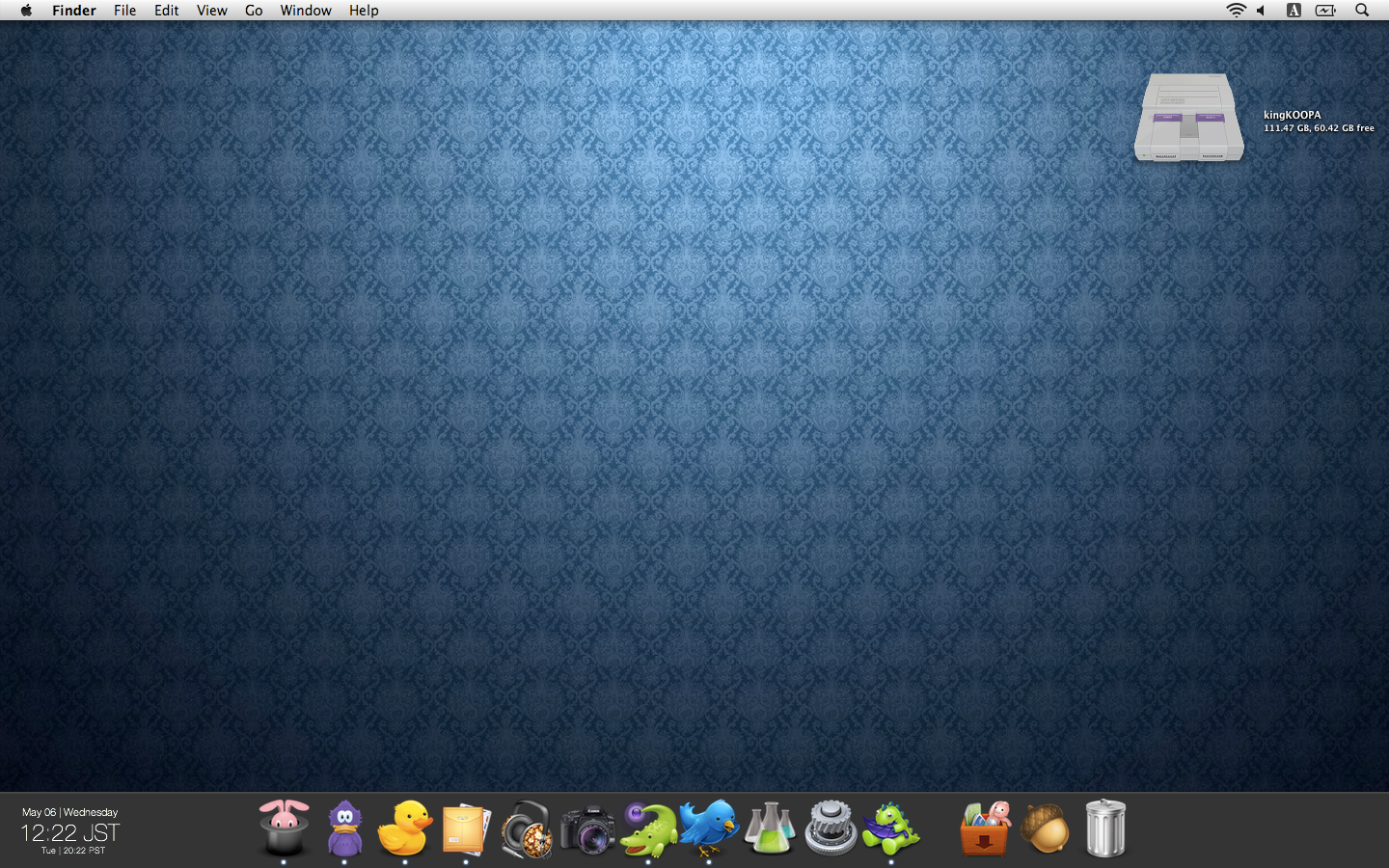Click the volume speaker icon

1261,11
